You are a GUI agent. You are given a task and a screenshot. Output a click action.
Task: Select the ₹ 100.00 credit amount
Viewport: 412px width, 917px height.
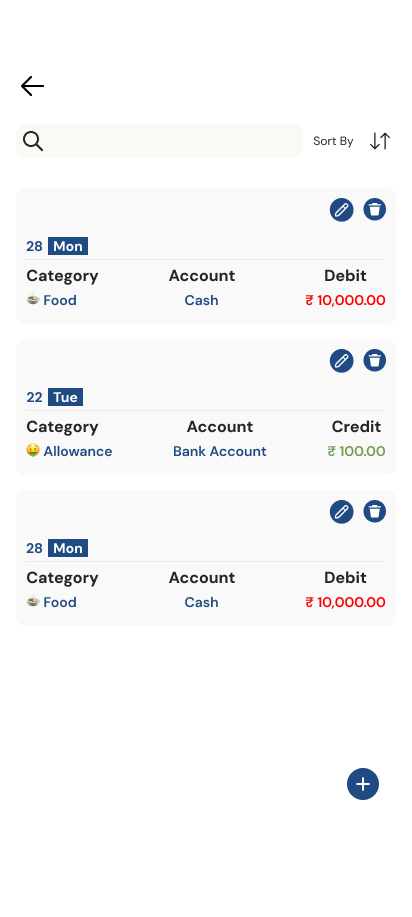(356, 451)
